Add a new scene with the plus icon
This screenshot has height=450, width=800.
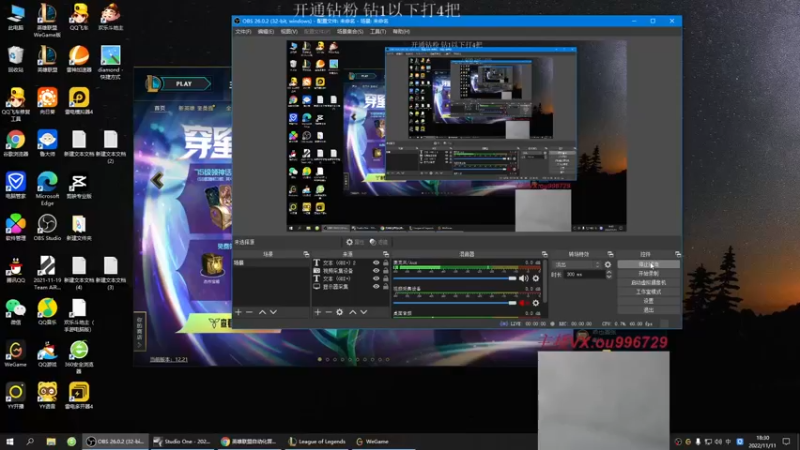[x=238, y=312]
